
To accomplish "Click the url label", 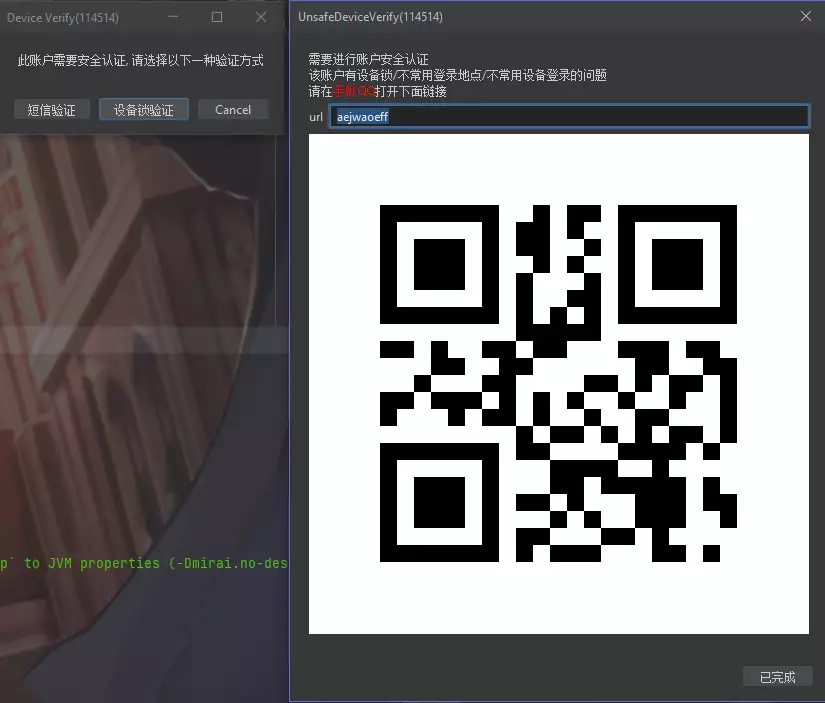I will point(316,117).
